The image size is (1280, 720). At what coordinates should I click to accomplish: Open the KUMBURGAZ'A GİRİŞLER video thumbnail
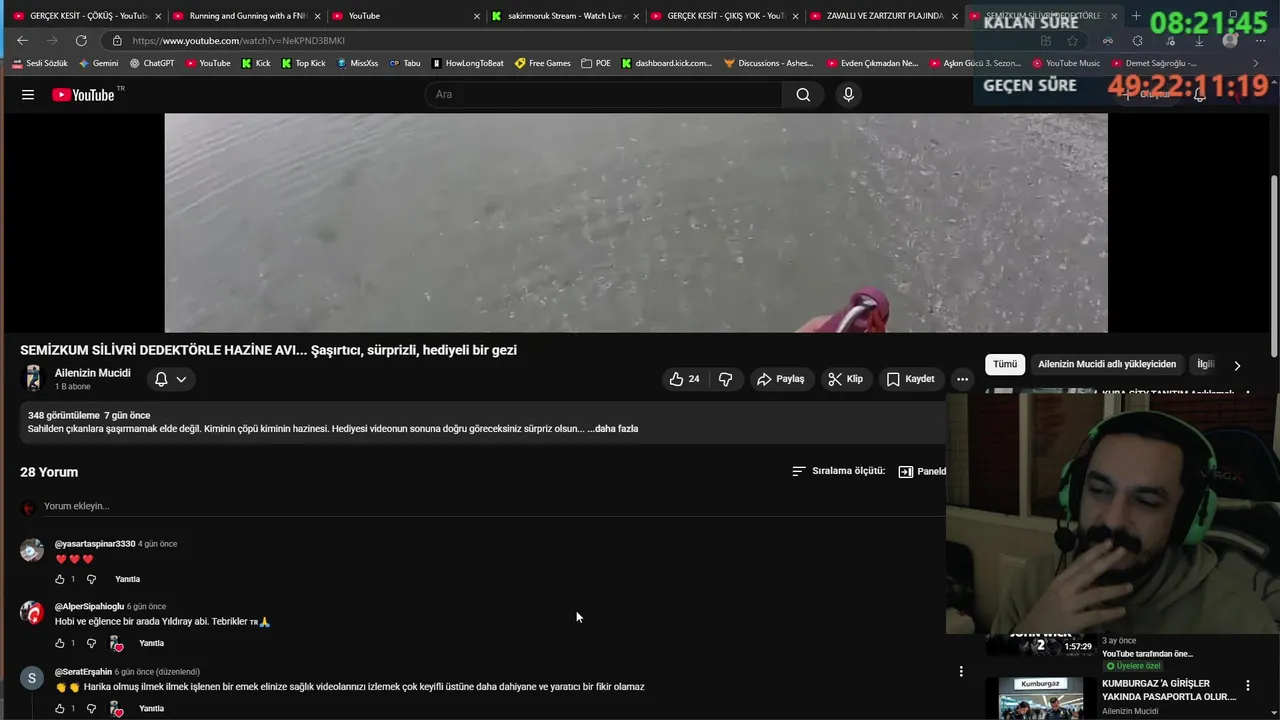click(1040, 698)
